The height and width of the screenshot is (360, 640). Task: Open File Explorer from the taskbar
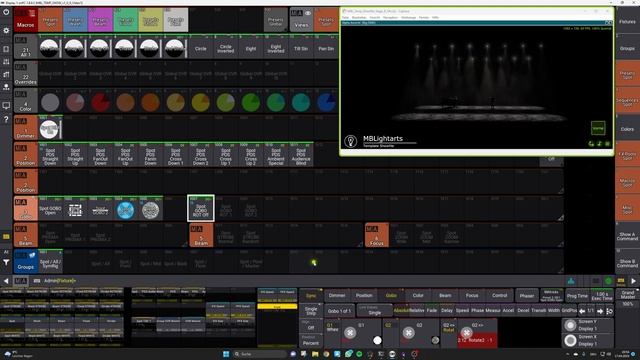(x=315, y=354)
